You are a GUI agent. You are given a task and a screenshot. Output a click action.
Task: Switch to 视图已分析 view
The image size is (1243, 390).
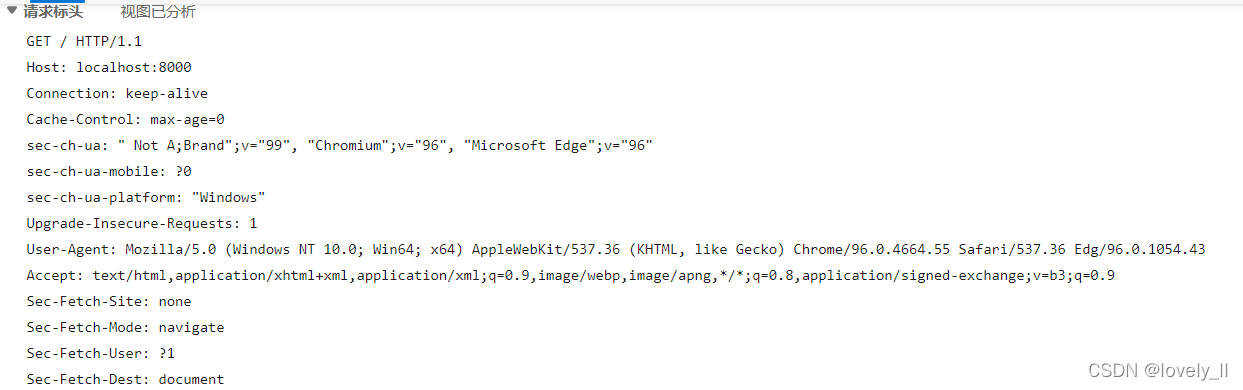tap(158, 12)
